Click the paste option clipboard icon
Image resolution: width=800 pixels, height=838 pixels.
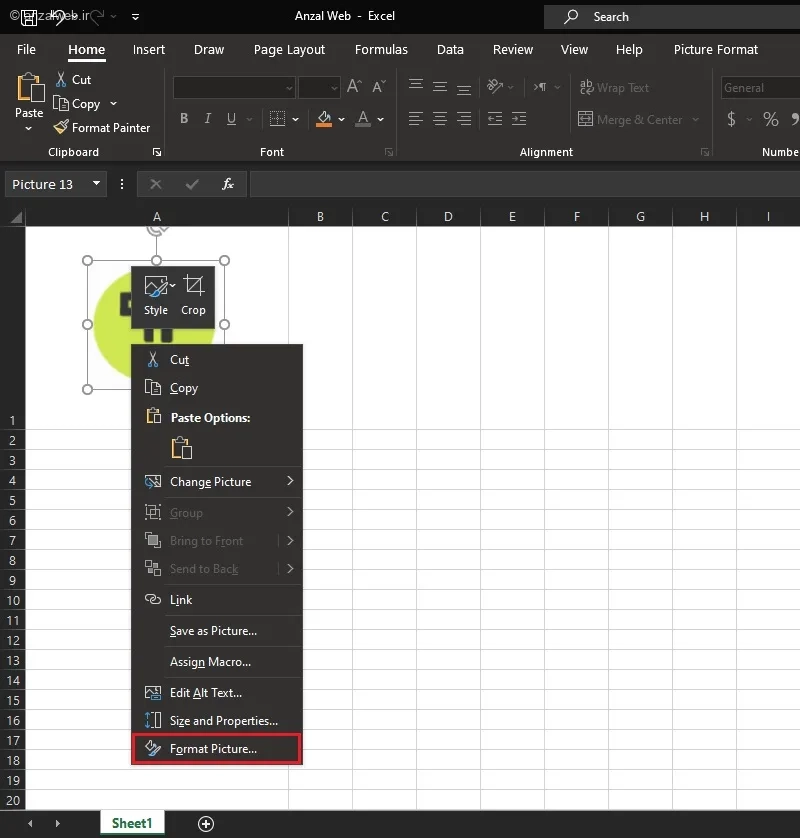[x=181, y=448]
